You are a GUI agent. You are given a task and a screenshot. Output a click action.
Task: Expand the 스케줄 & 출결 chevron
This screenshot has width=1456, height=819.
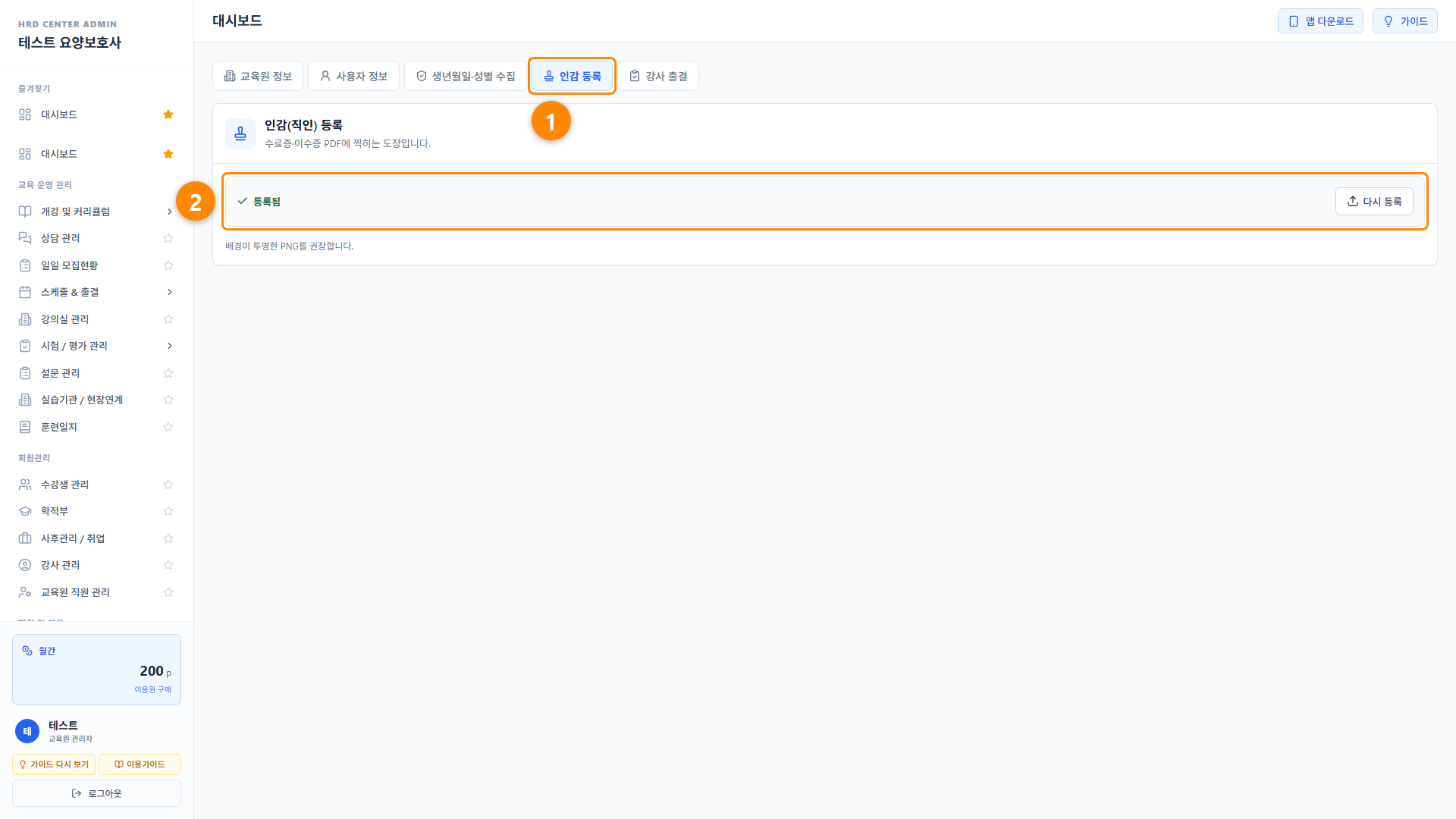pos(169,292)
